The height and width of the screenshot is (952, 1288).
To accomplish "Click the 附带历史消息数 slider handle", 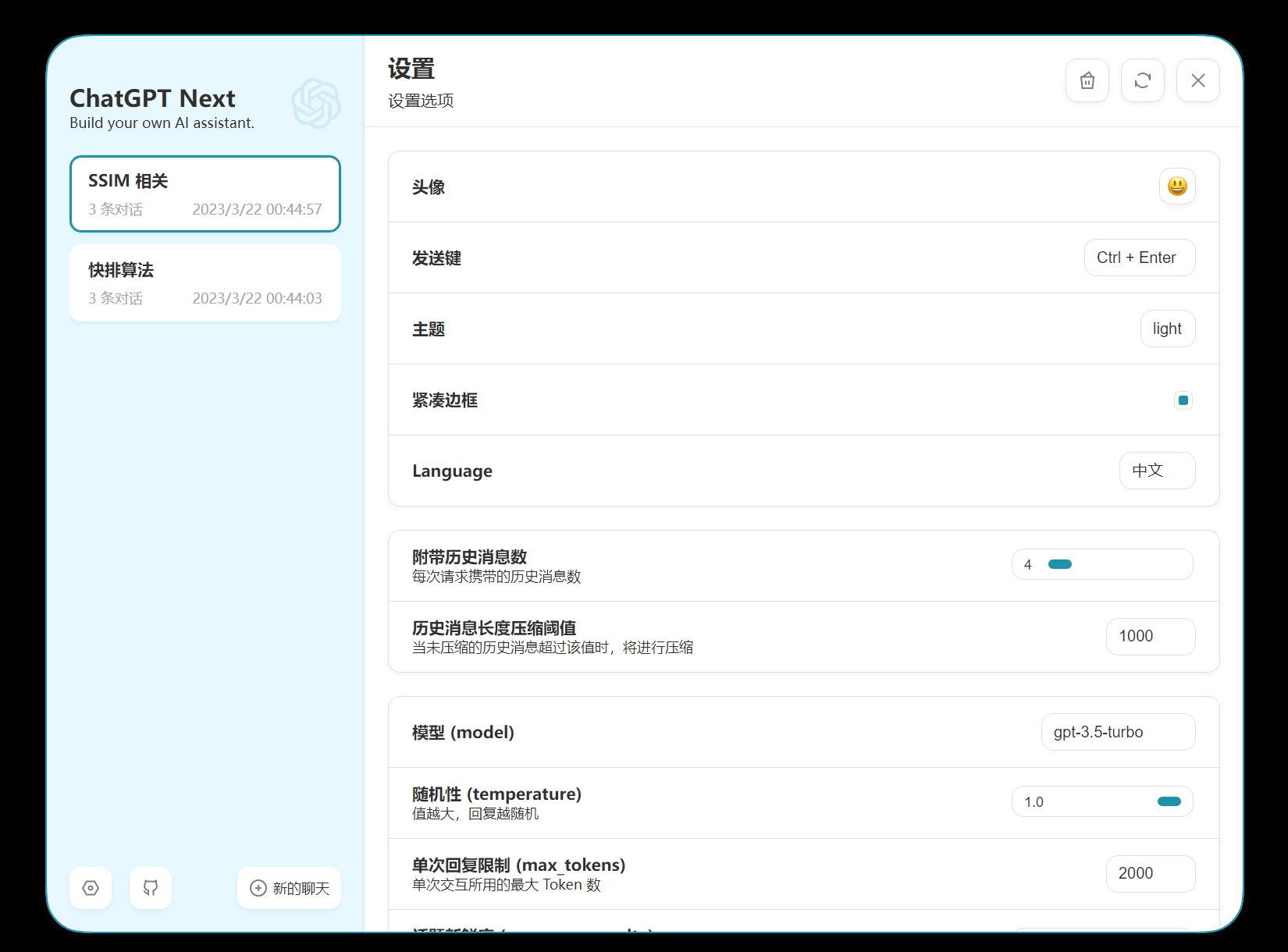I will [x=1060, y=564].
